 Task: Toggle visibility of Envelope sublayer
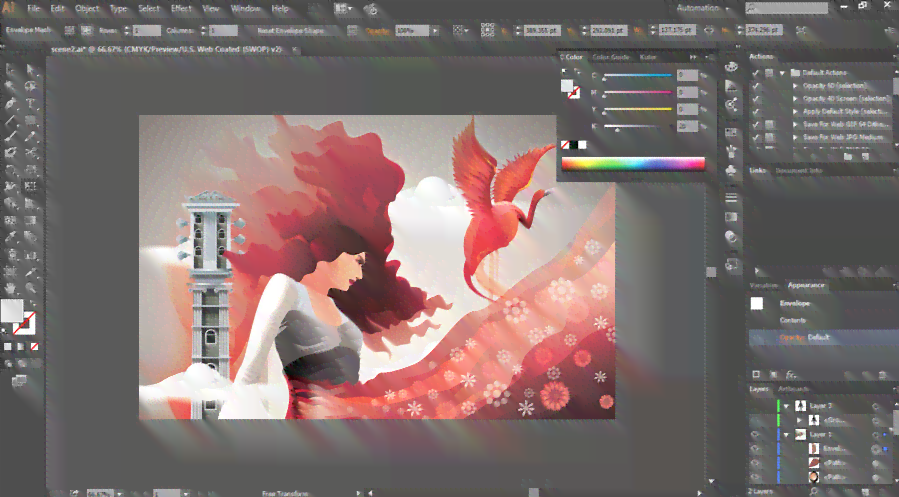(x=756, y=449)
